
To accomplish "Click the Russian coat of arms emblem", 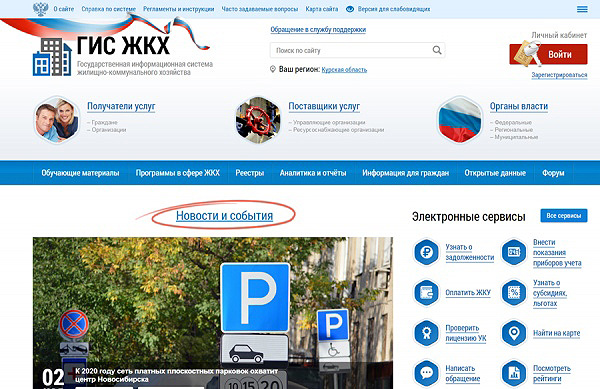I will [41, 8].
